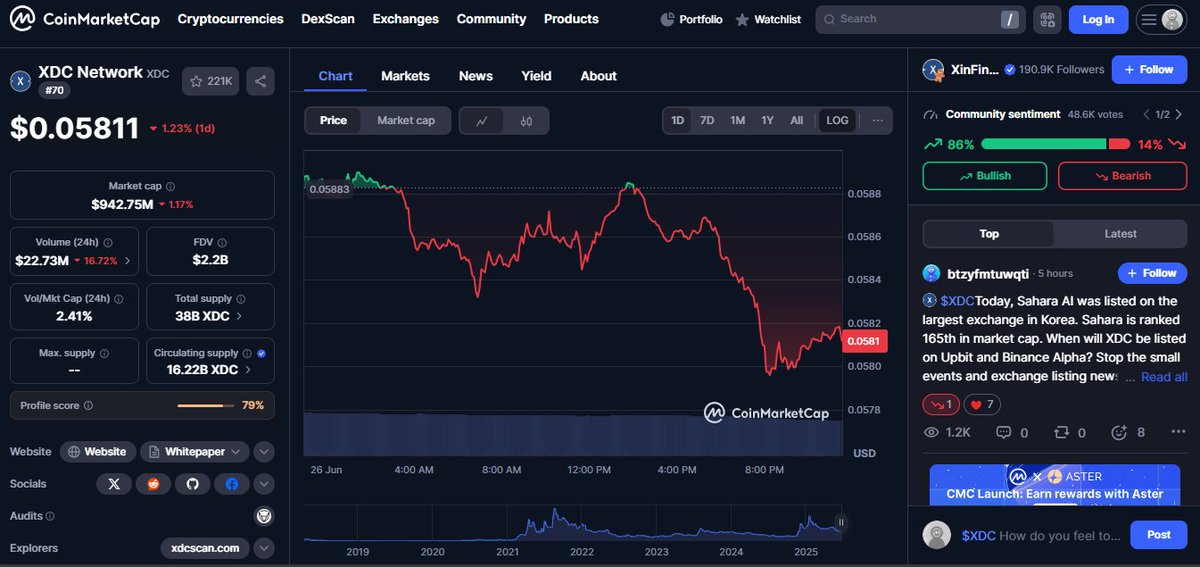Viewport: 1200px width, 567px height.
Task: Click Market cap info icon
Action: pos(170,187)
